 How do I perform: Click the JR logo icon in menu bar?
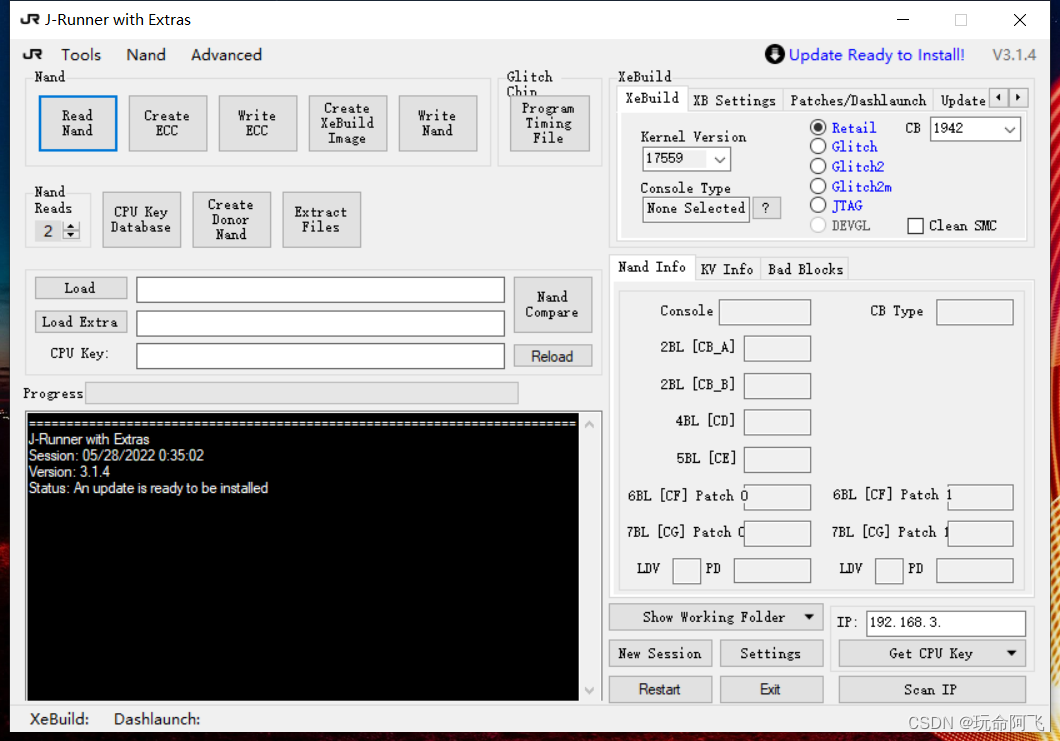32,55
